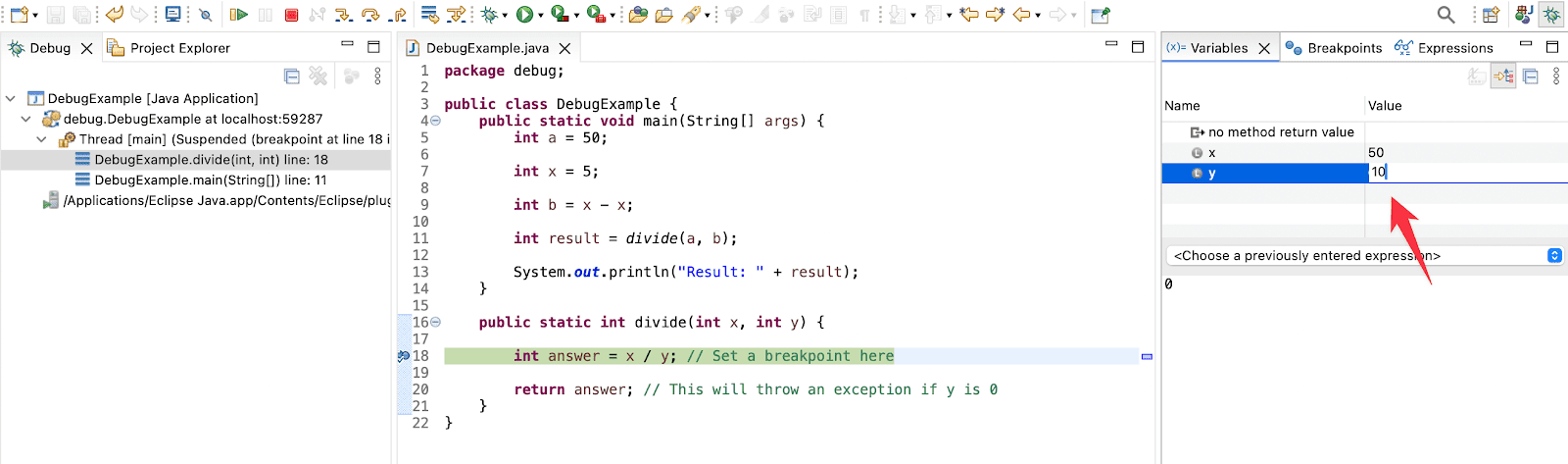Select DebugExample.main(String[]) stack frame

click(x=210, y=180)
